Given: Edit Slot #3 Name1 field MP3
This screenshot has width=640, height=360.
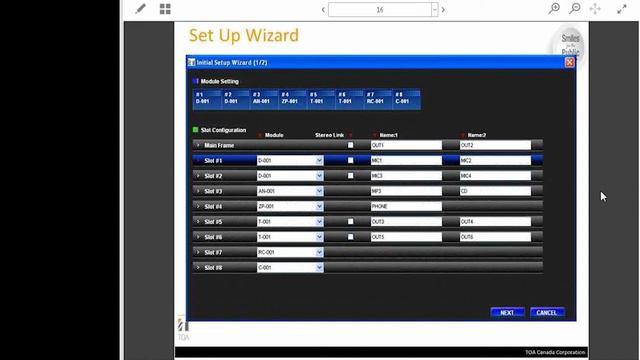Looking at the screenshot, I should [x=406, y=191].
